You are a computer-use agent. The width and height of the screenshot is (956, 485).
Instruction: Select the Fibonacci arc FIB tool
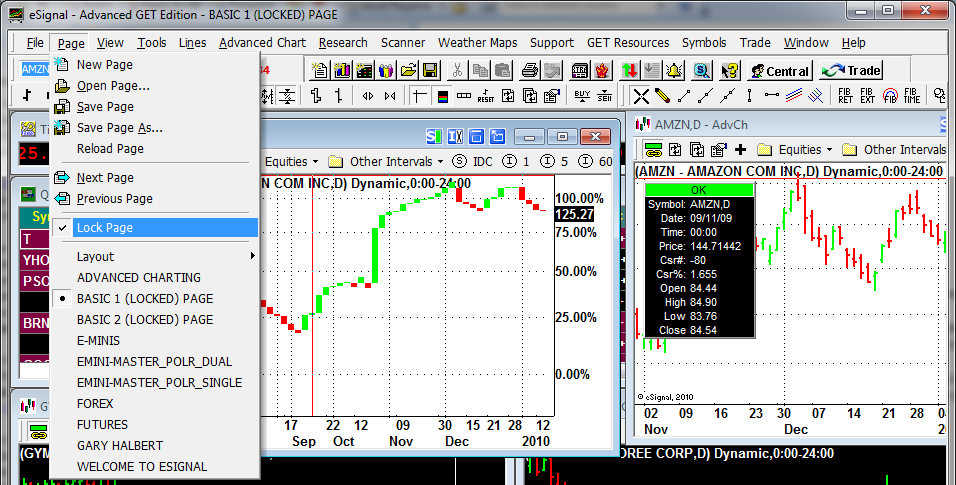point(890,96)
